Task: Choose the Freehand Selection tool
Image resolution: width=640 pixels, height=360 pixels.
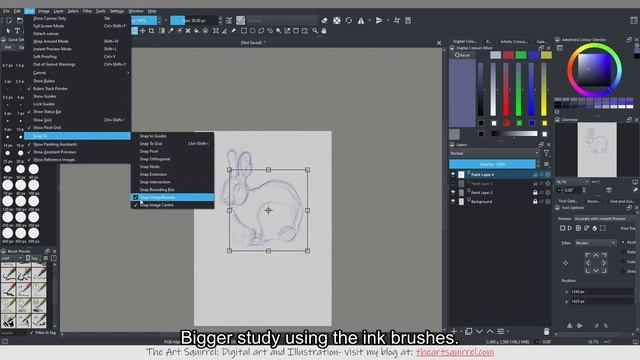Action: point(270,31)
